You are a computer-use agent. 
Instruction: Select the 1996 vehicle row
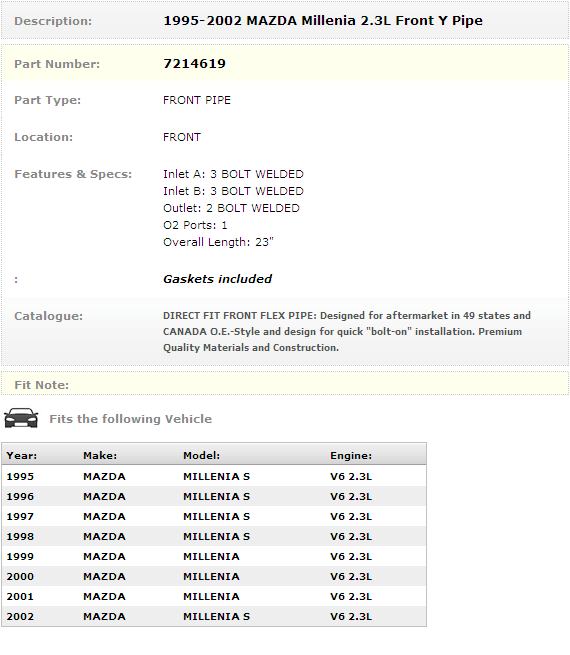[x=214, y=496]
